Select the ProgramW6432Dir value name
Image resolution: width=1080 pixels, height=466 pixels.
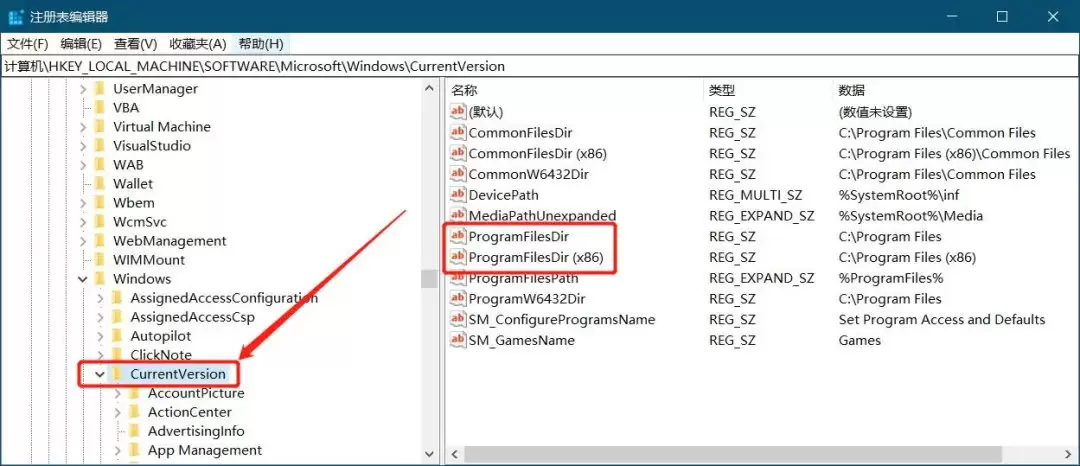[527, 299]
